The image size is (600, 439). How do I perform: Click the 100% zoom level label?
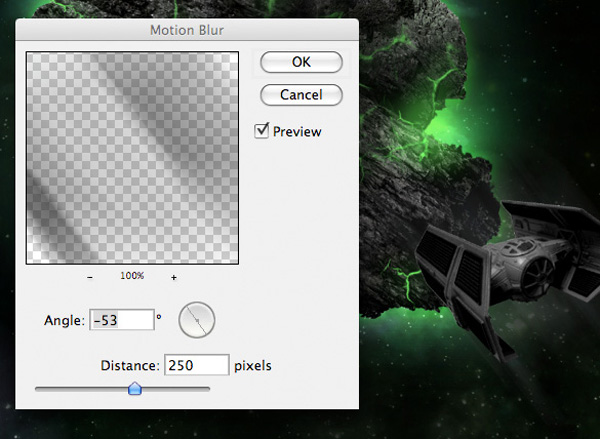[x=133, y=276]
